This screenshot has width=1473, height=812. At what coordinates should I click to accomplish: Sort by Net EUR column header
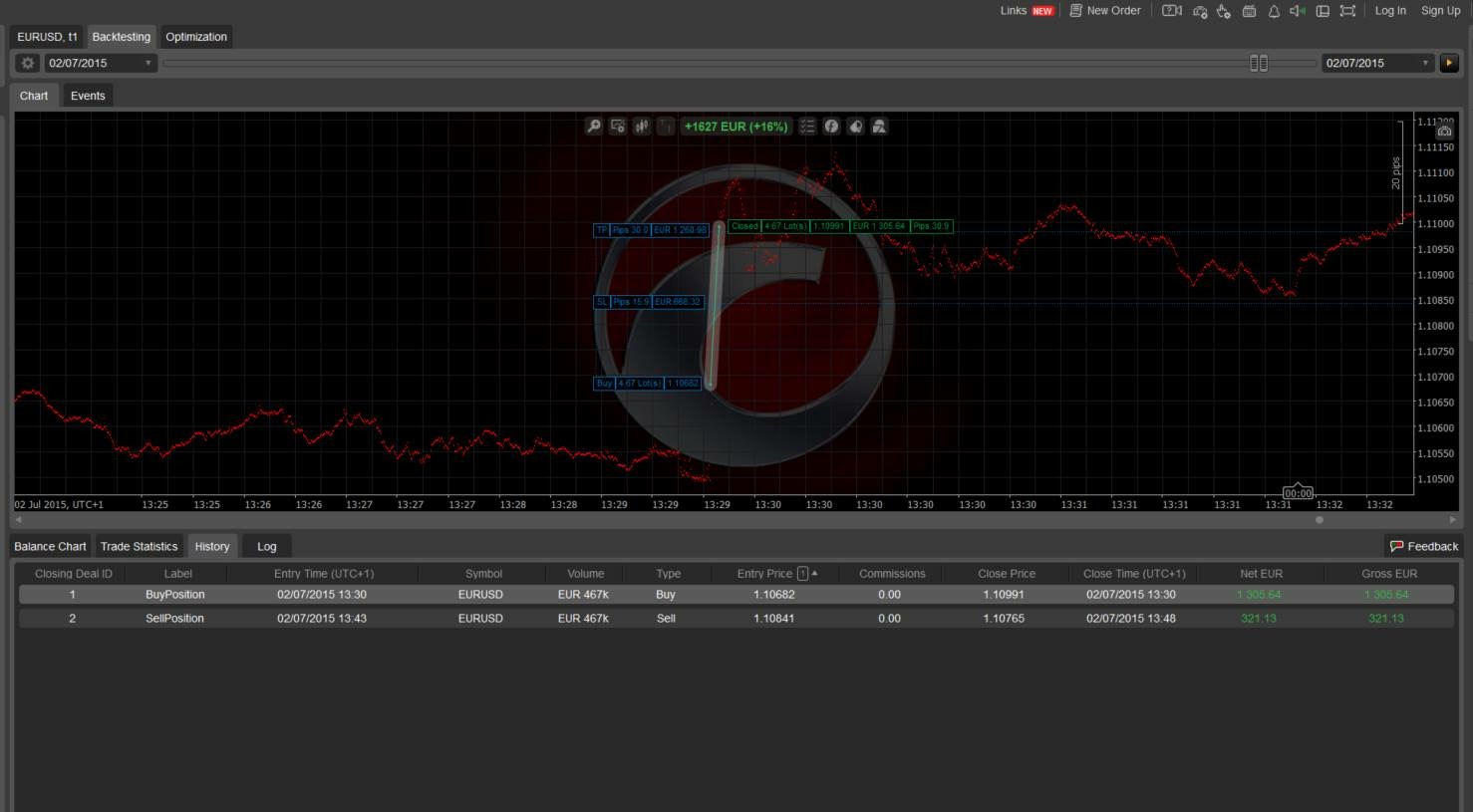1261,574
